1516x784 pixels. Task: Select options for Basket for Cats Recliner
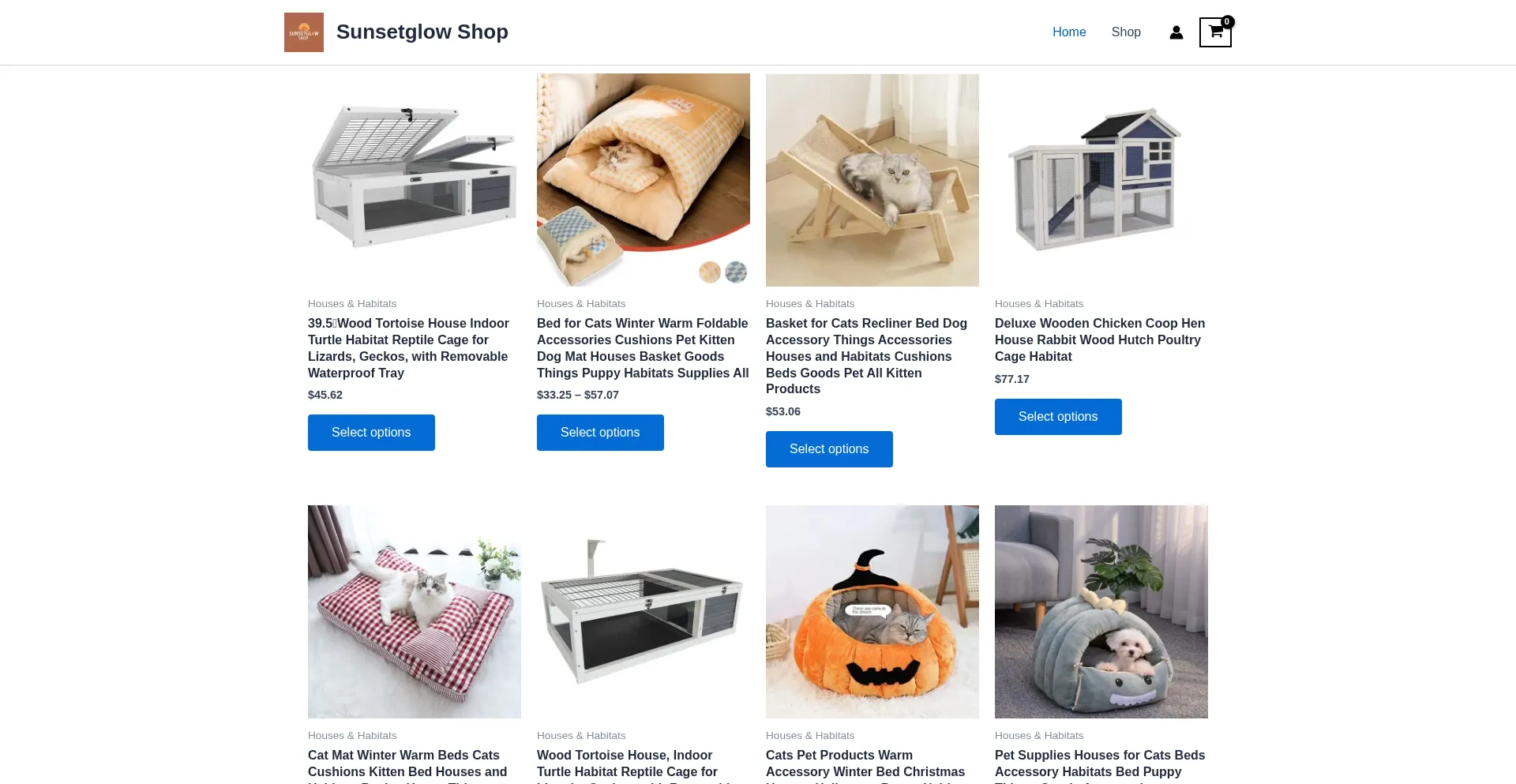[829, 449]
